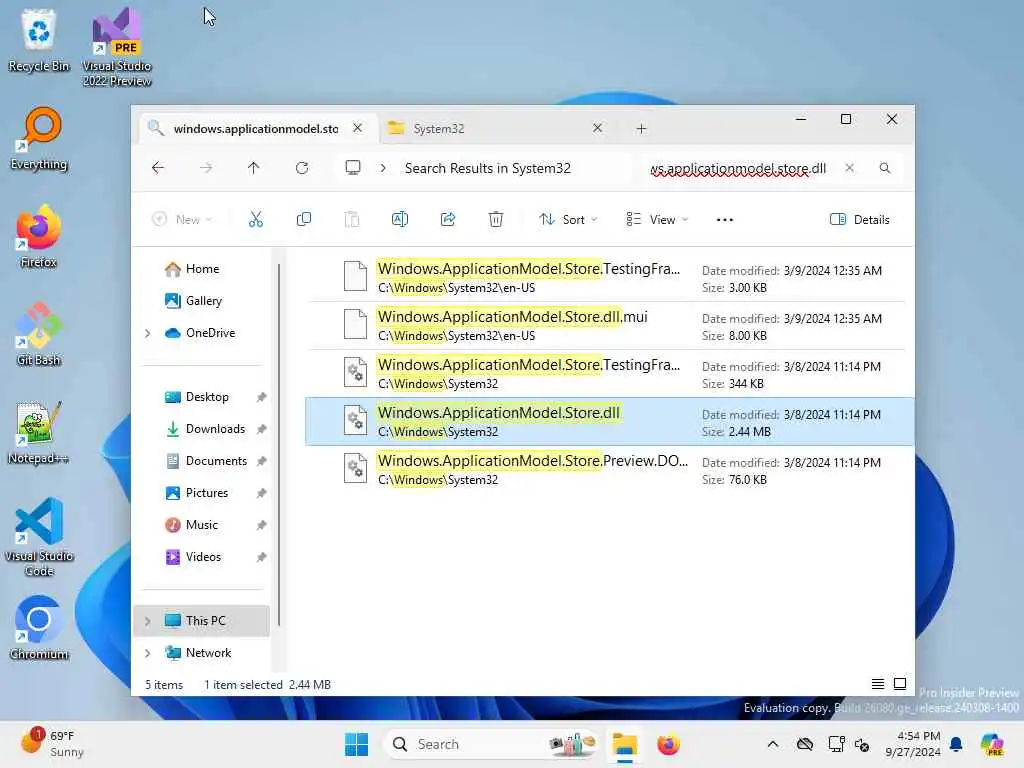The image size is (1024, 768).
Task: Show hidden system tray icons chevron
Action: [x=773, y=744]
